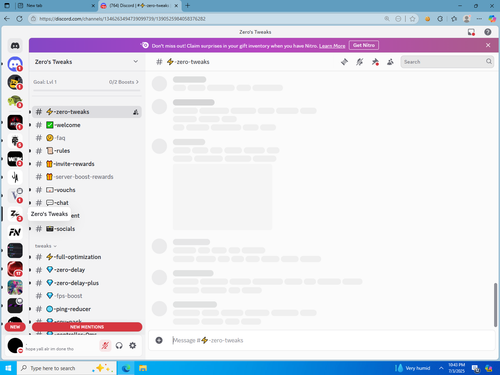The image size is (500, 375).
Task: Click the chat area vertical scrollbar
Action: point(495,305)
